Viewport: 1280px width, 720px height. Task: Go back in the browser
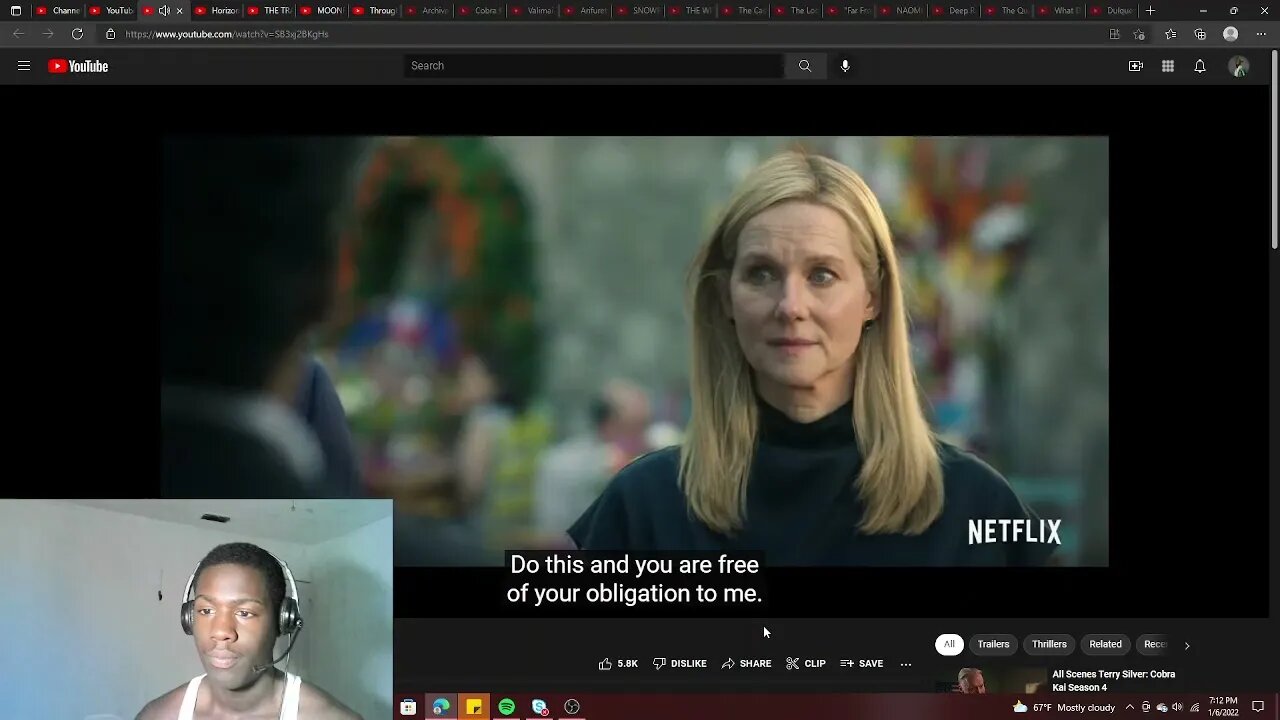pyautogui.click(x=18, y=34)
